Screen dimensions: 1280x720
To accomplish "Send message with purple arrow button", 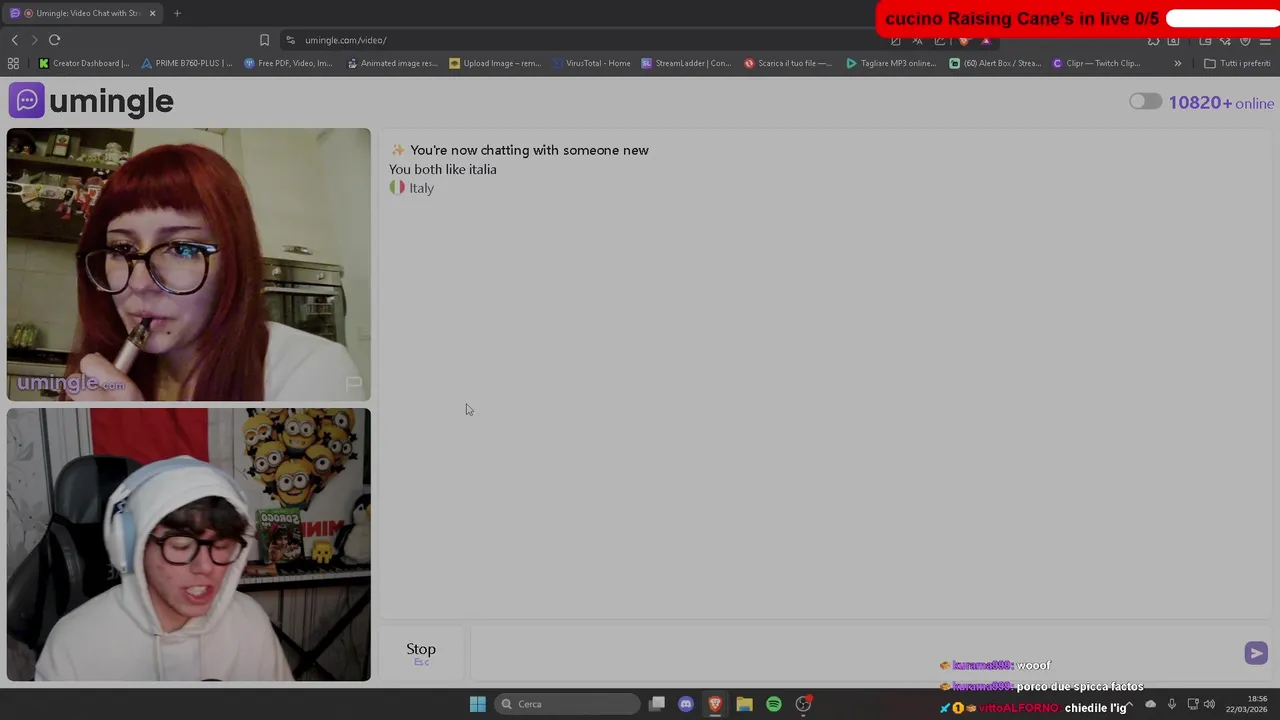I will [x=1256, y=653].
